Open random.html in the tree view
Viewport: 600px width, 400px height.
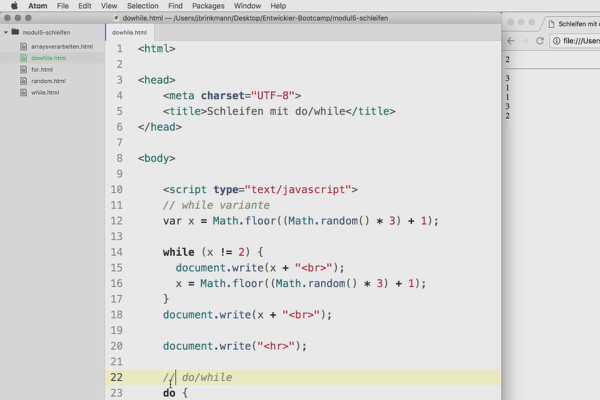49,81
